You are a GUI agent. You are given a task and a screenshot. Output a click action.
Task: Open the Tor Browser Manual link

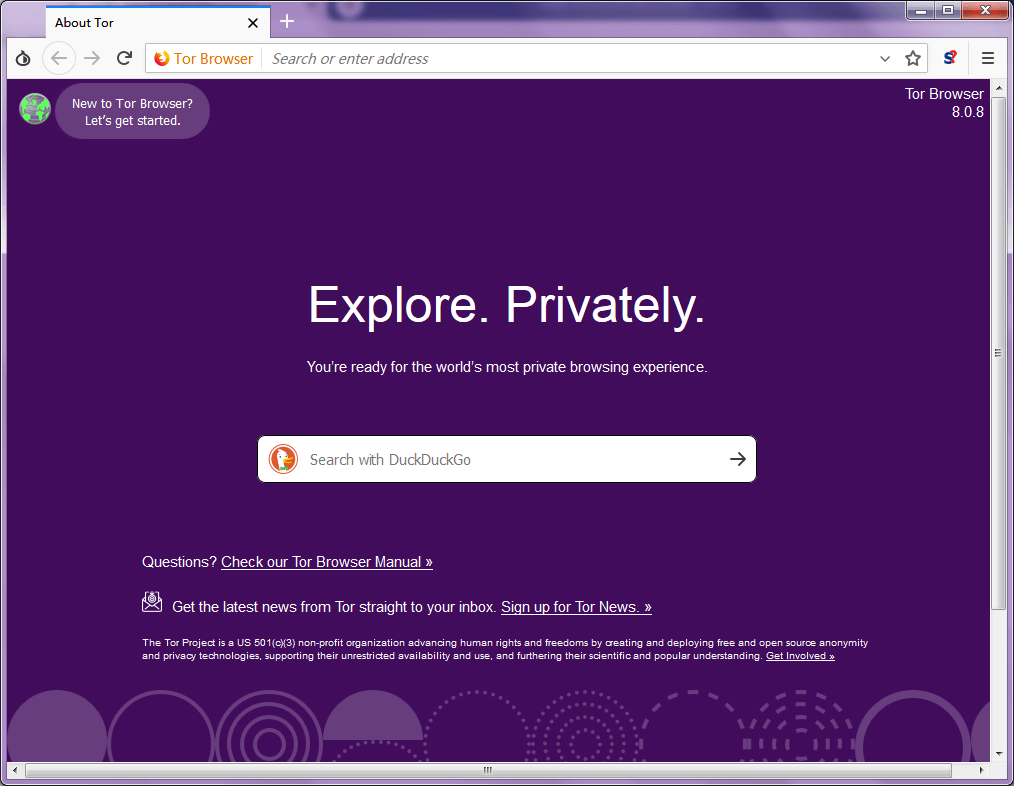click(327, 562)
